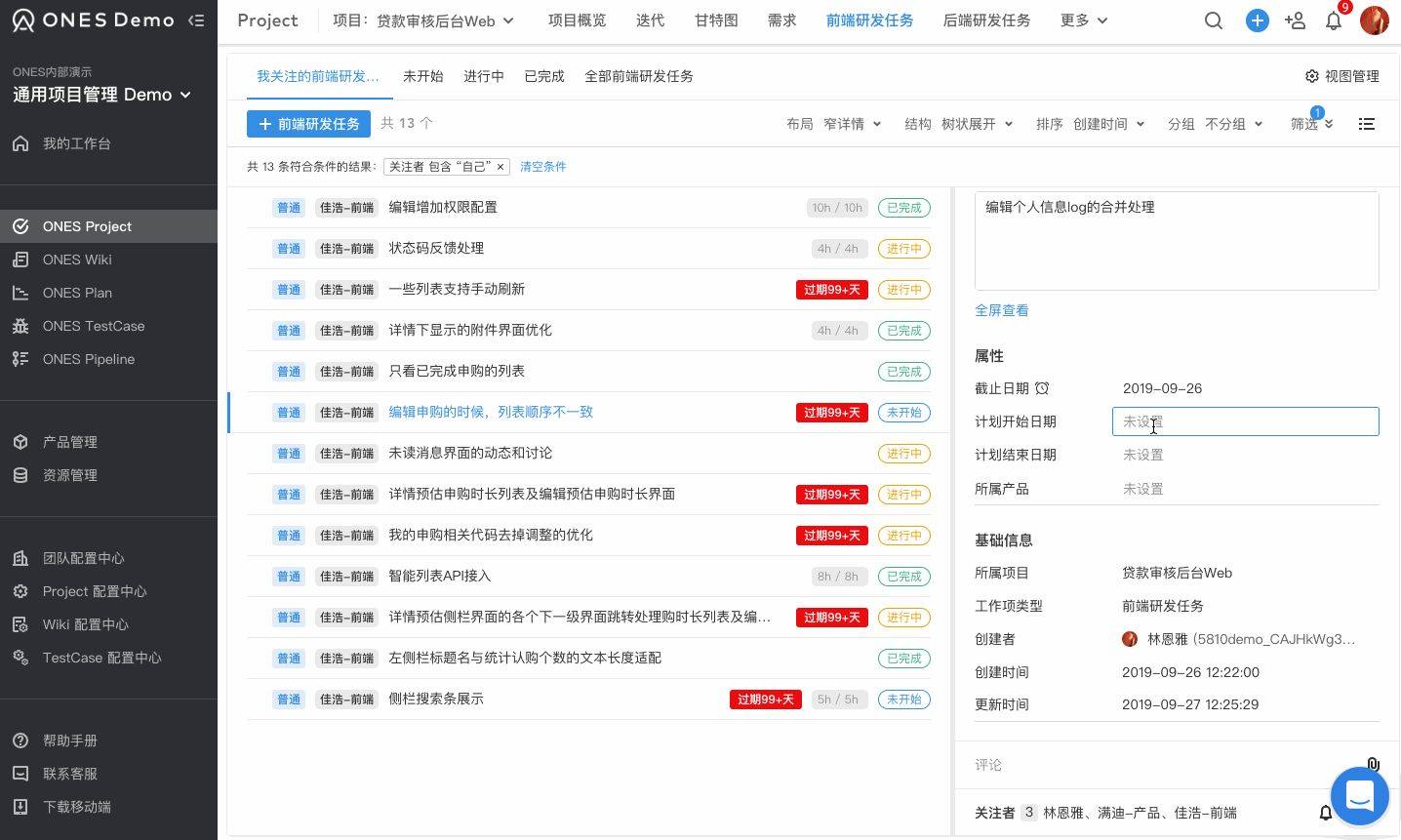Select the 未开始 view tab
The image size is (1401, 840).
422,76
